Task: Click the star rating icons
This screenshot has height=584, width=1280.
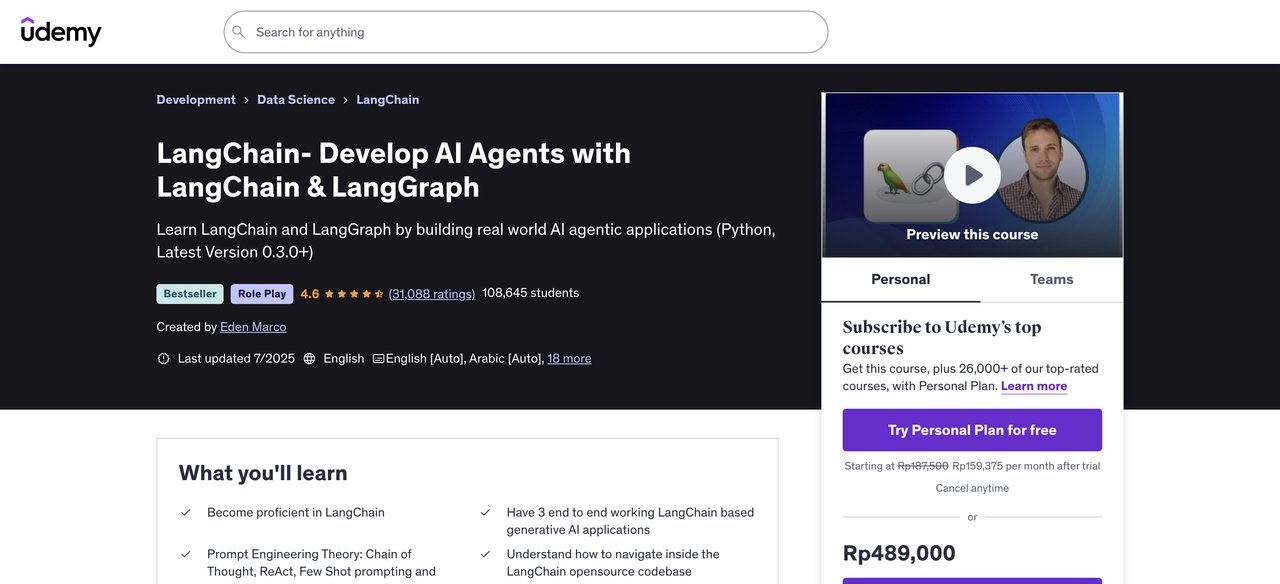Action: (x=354, y=294)
